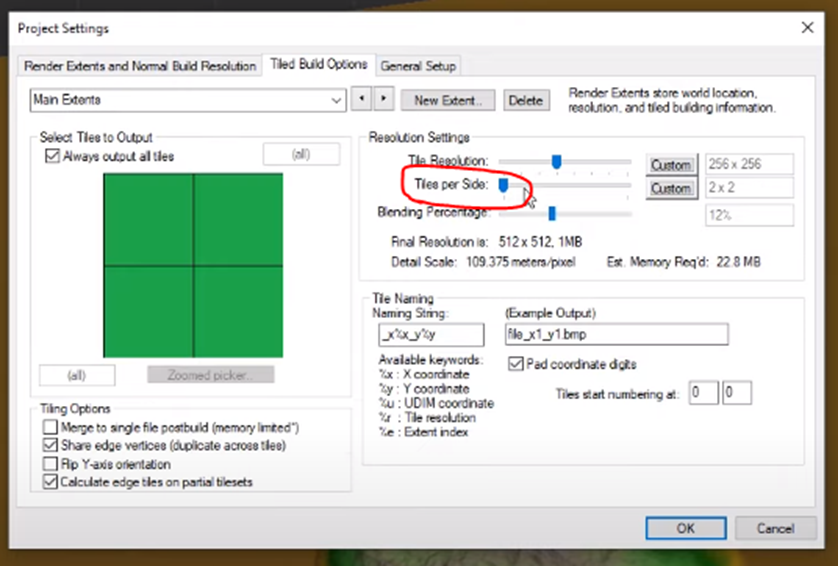Click the (all) field below the tile grid
The width and height of the screenshot is (838, 566).
click(x=76, y=375)
